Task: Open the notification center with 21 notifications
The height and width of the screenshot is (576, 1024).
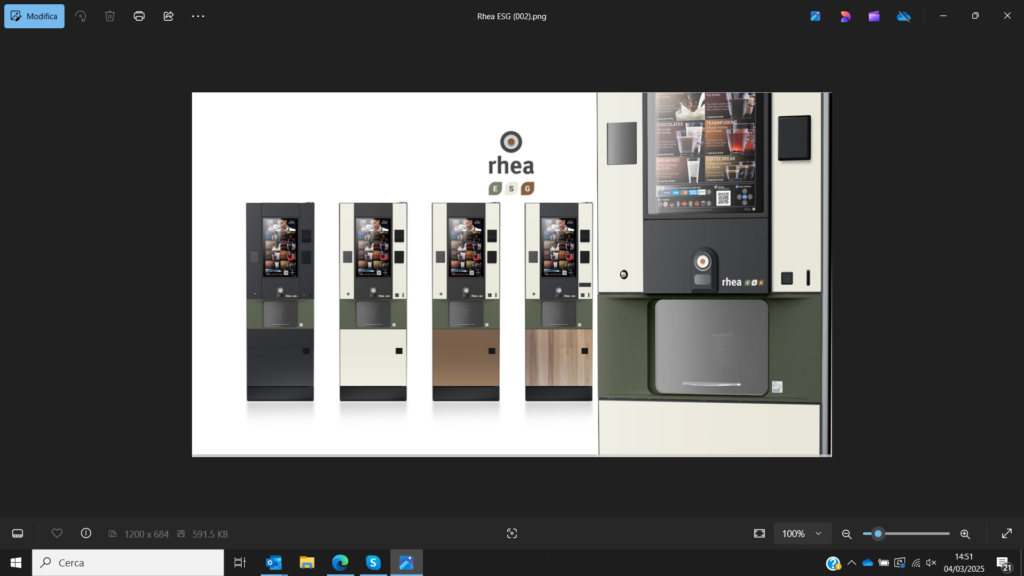Action: [1004, 563]
